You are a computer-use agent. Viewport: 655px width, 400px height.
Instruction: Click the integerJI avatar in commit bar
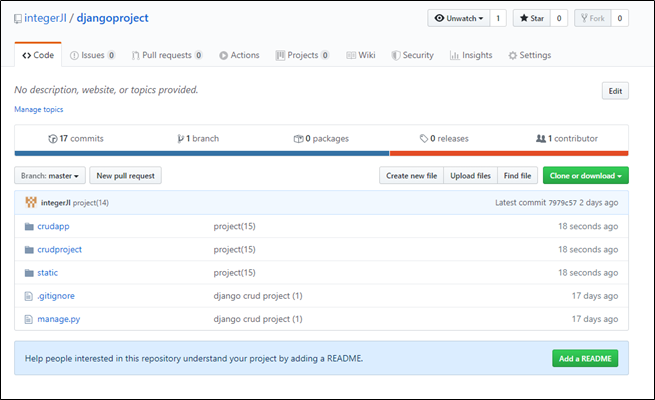click(31, 203)
